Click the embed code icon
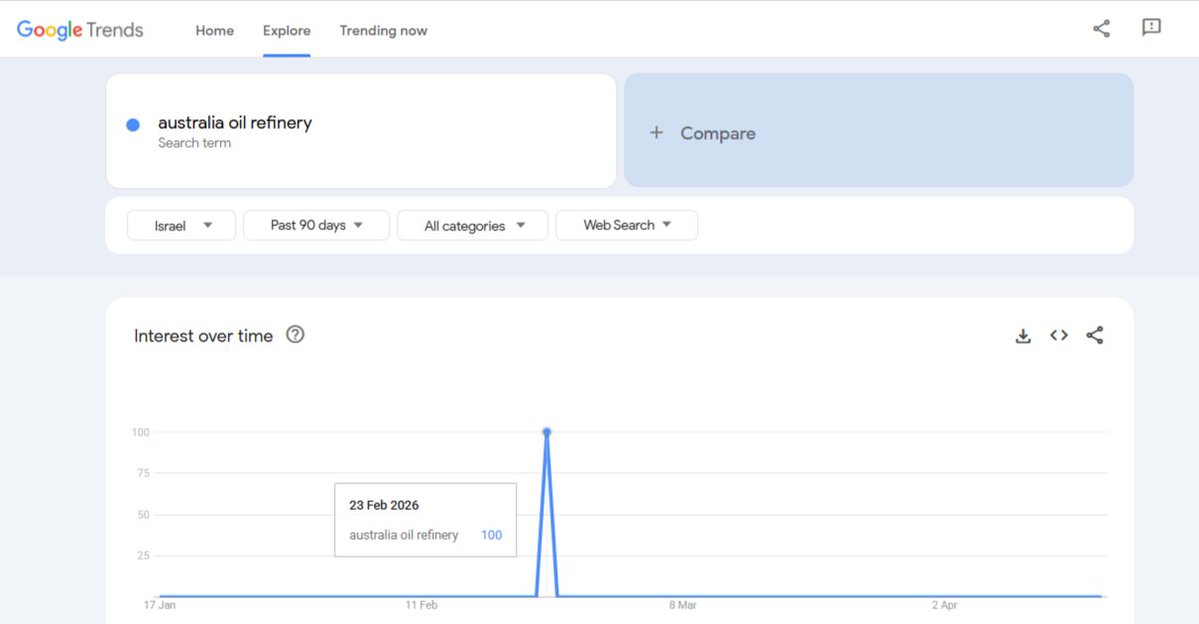Viewport: 1199px width, 624px height. click(1058, 335)
